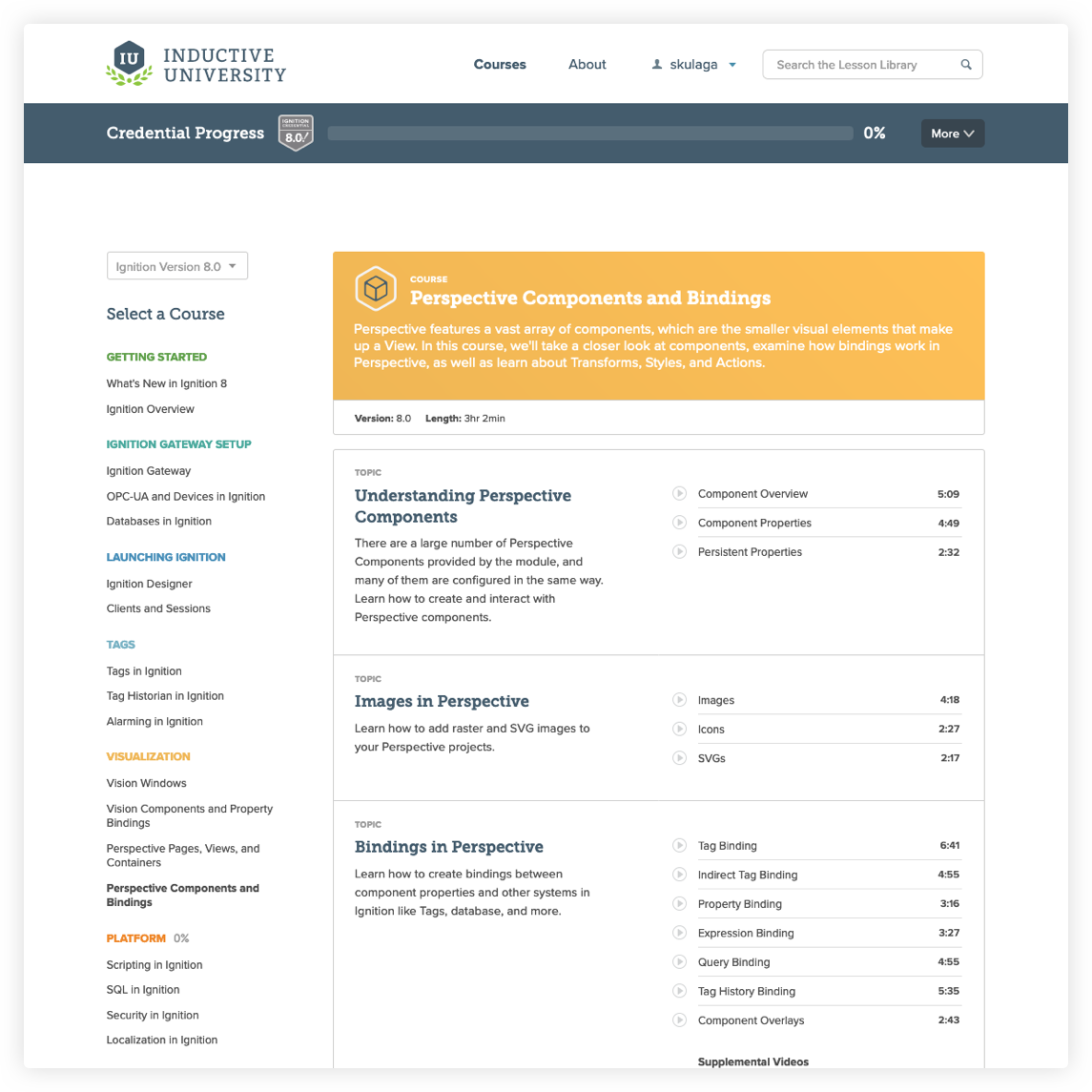The width and height of the screenshot is (1092, 1092).
Task: Open the skulaga user menu arrow
Action: [x=732, y=65]
